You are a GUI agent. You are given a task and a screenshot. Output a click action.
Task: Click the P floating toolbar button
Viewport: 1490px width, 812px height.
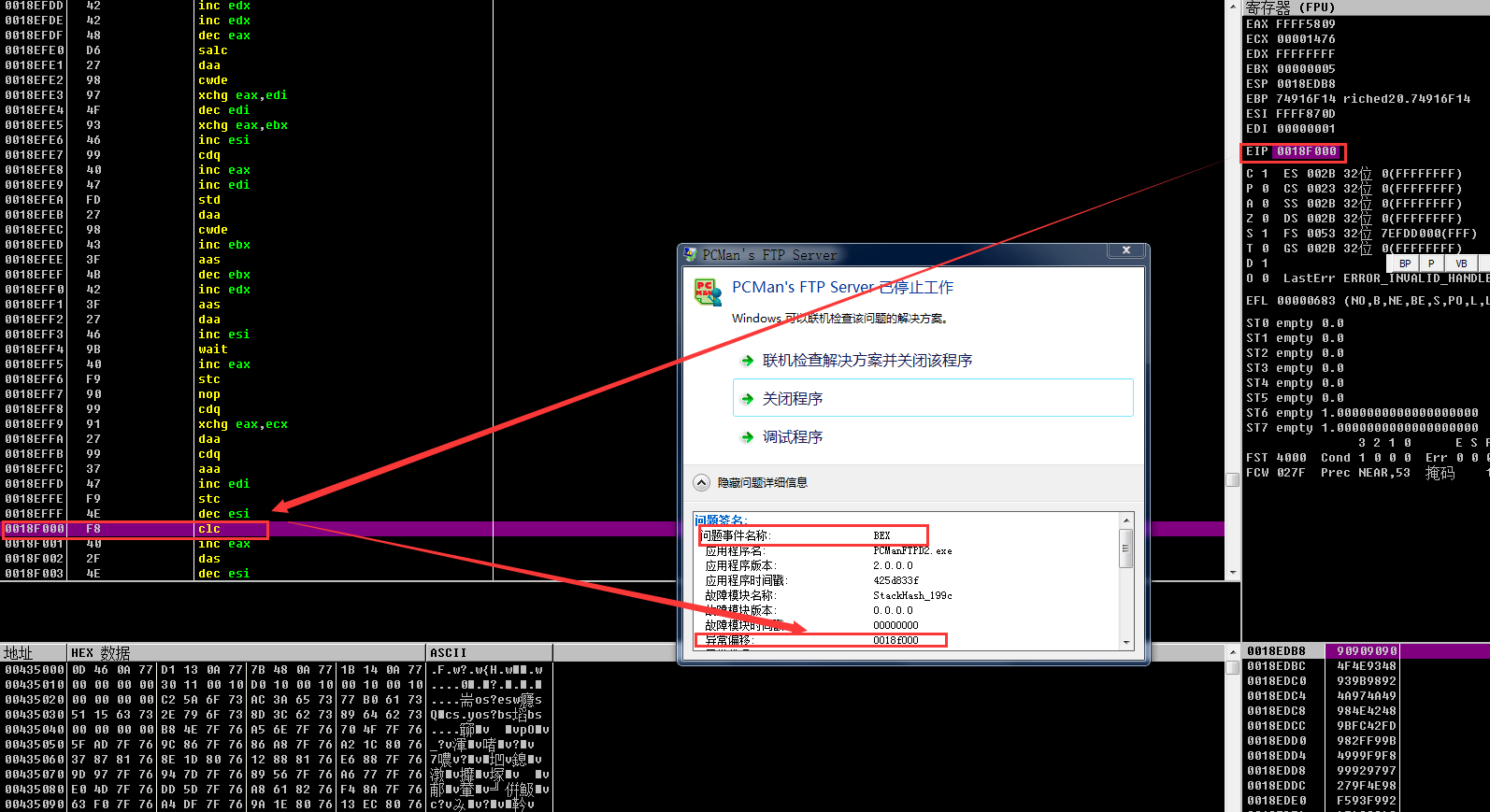[x=1431, y=264]
